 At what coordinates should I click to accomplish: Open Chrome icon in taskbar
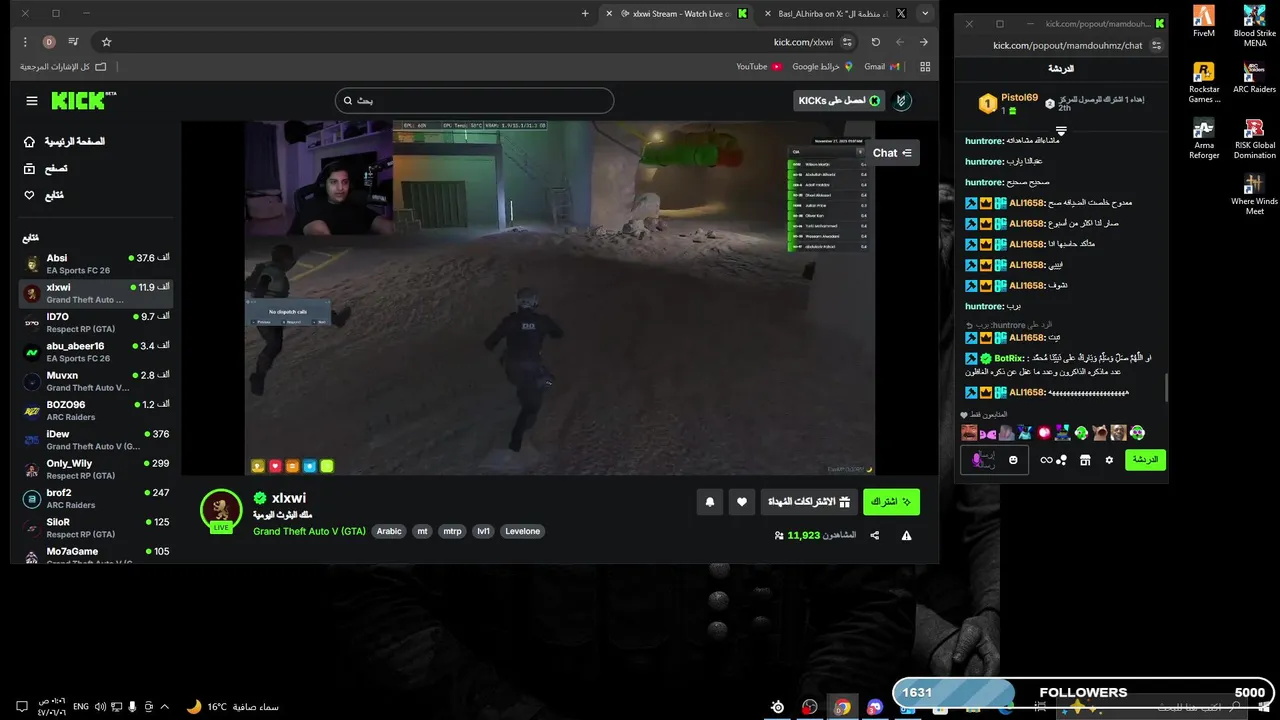tap(842, 707)
